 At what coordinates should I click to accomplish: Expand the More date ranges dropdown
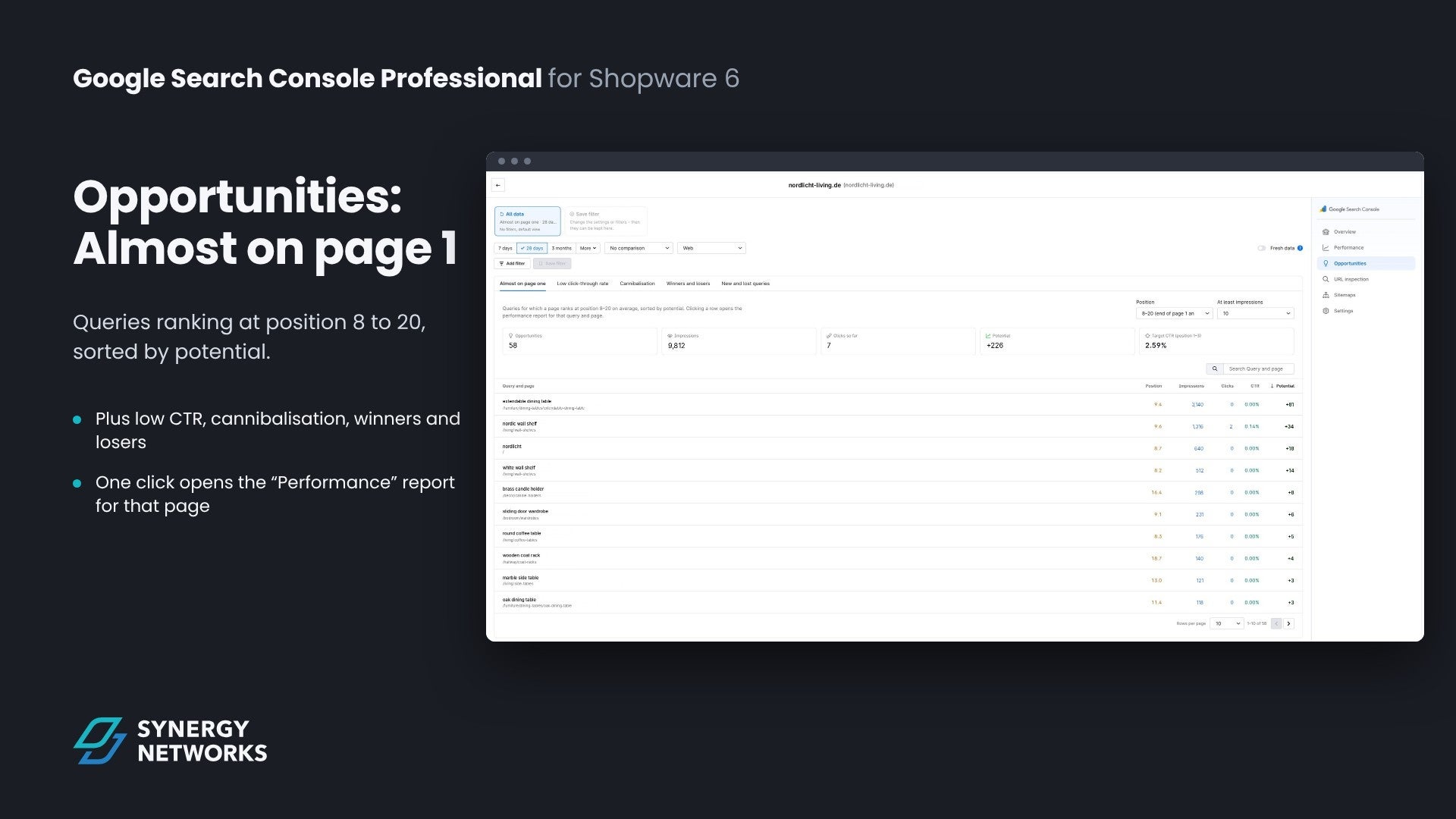[x=588, y=248]
